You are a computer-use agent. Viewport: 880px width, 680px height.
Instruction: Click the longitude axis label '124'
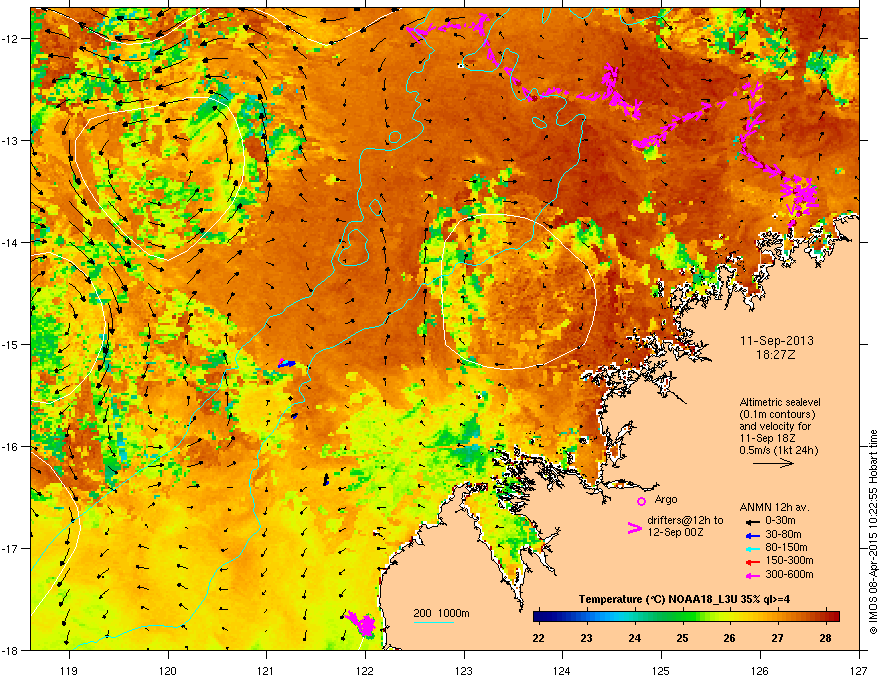tap(562, 670)
